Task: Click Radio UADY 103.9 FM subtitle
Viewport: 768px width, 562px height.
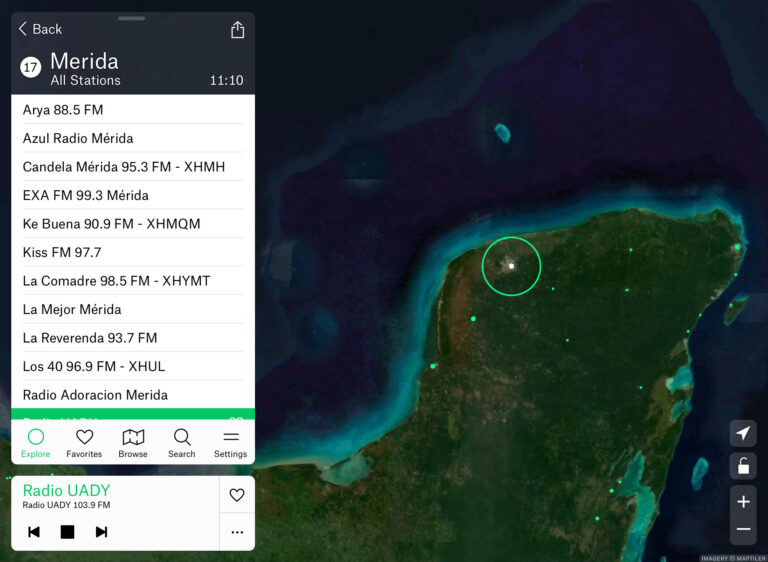Action: (66, 505)
